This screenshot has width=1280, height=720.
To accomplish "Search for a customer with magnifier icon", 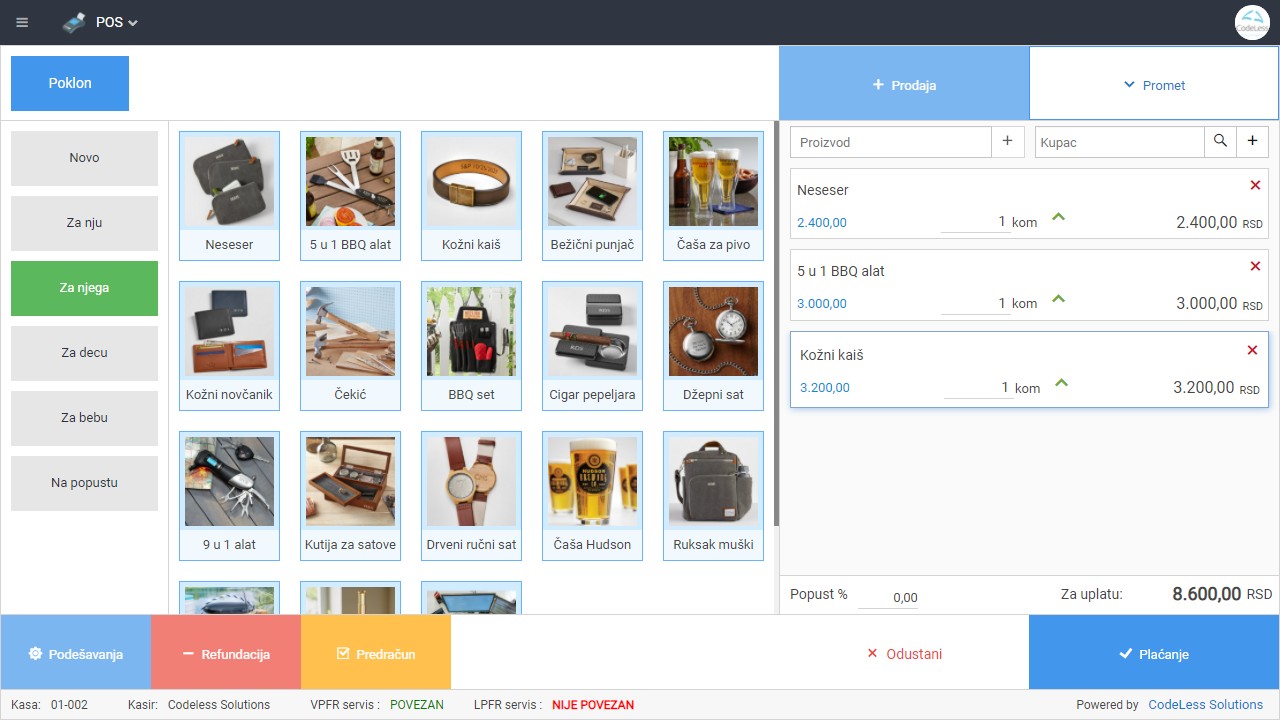I will tap(1220, 142).
